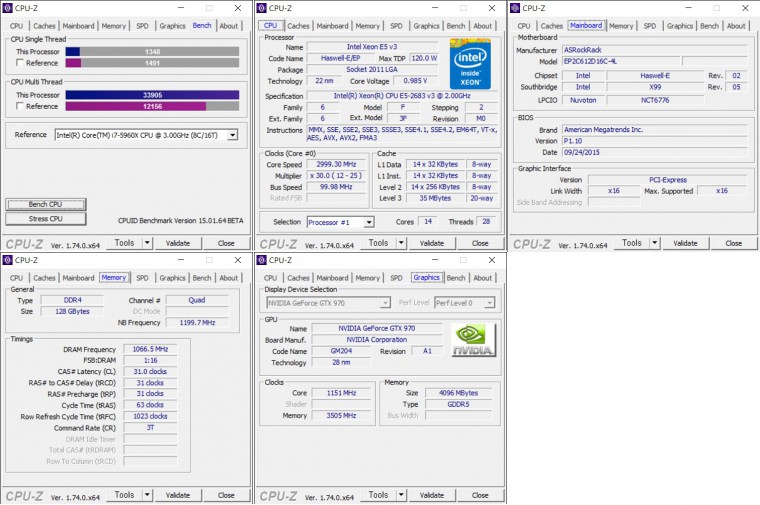Click the Manufacturer value ASRockRack
Image resolution: width=760 pixels, height=505 pixels.
[x=654, y=50]
